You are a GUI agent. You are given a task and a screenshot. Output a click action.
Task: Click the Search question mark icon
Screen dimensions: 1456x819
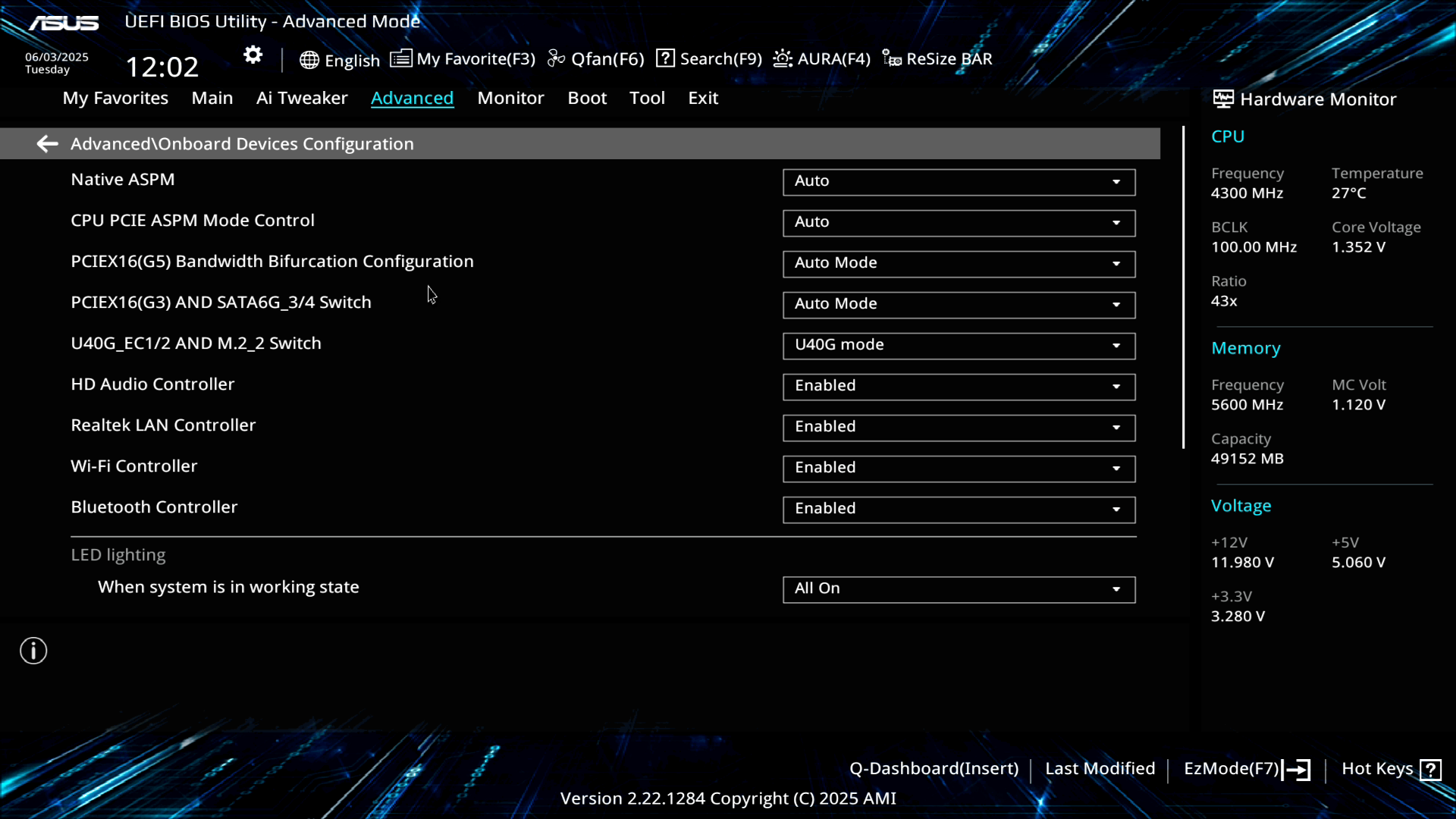[x=665, y=58]
